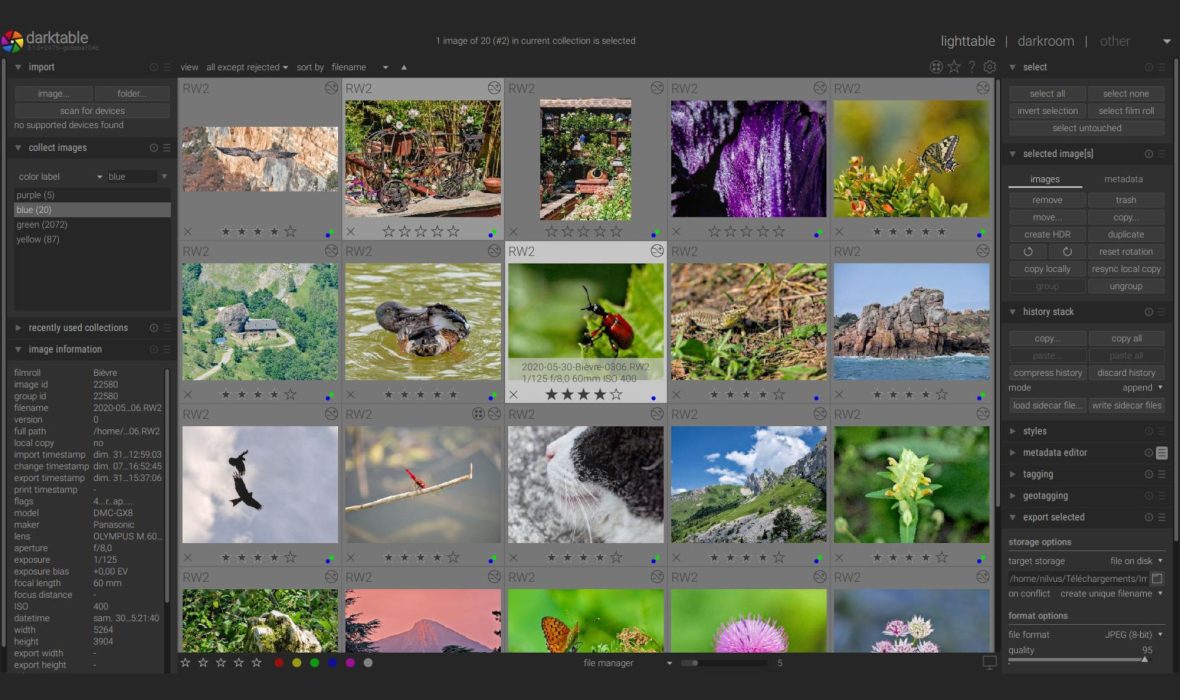1180x700 pixels.
Task: Switch to the darkroom view
Action: coord(1045,41)
